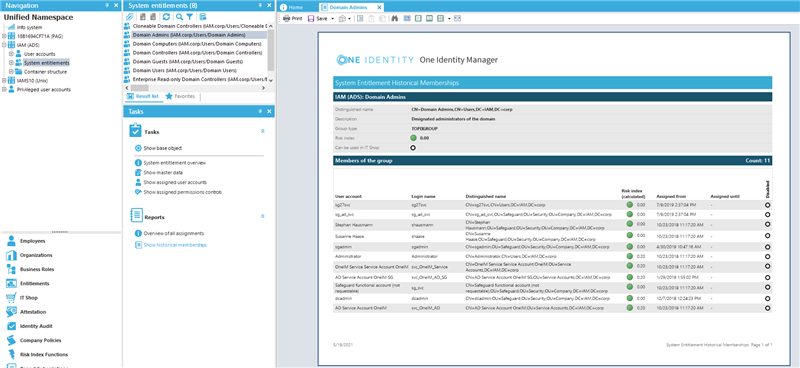Select Privileged user accounts tree item
Viewport: 800px width, 368px height.
pyautogui.click(x=44, y=89)
